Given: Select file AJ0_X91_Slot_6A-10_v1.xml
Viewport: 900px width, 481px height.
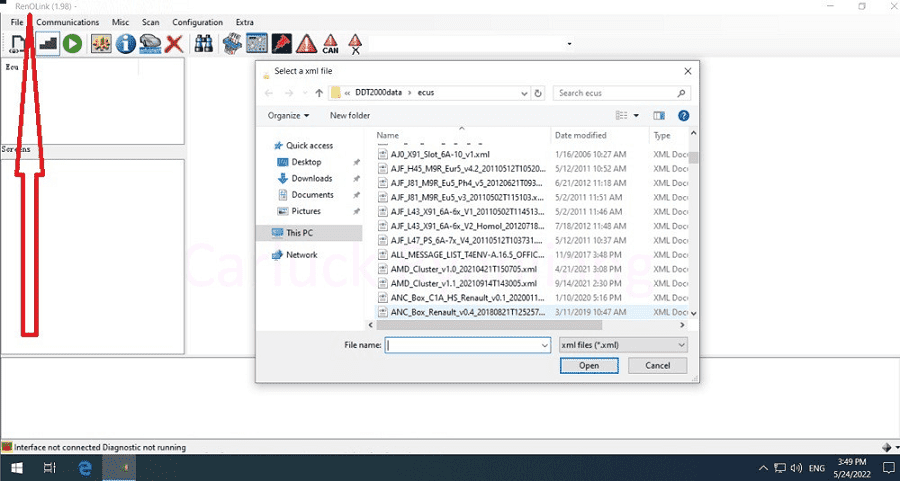Looking at the screenshot, I should (440, 154).
